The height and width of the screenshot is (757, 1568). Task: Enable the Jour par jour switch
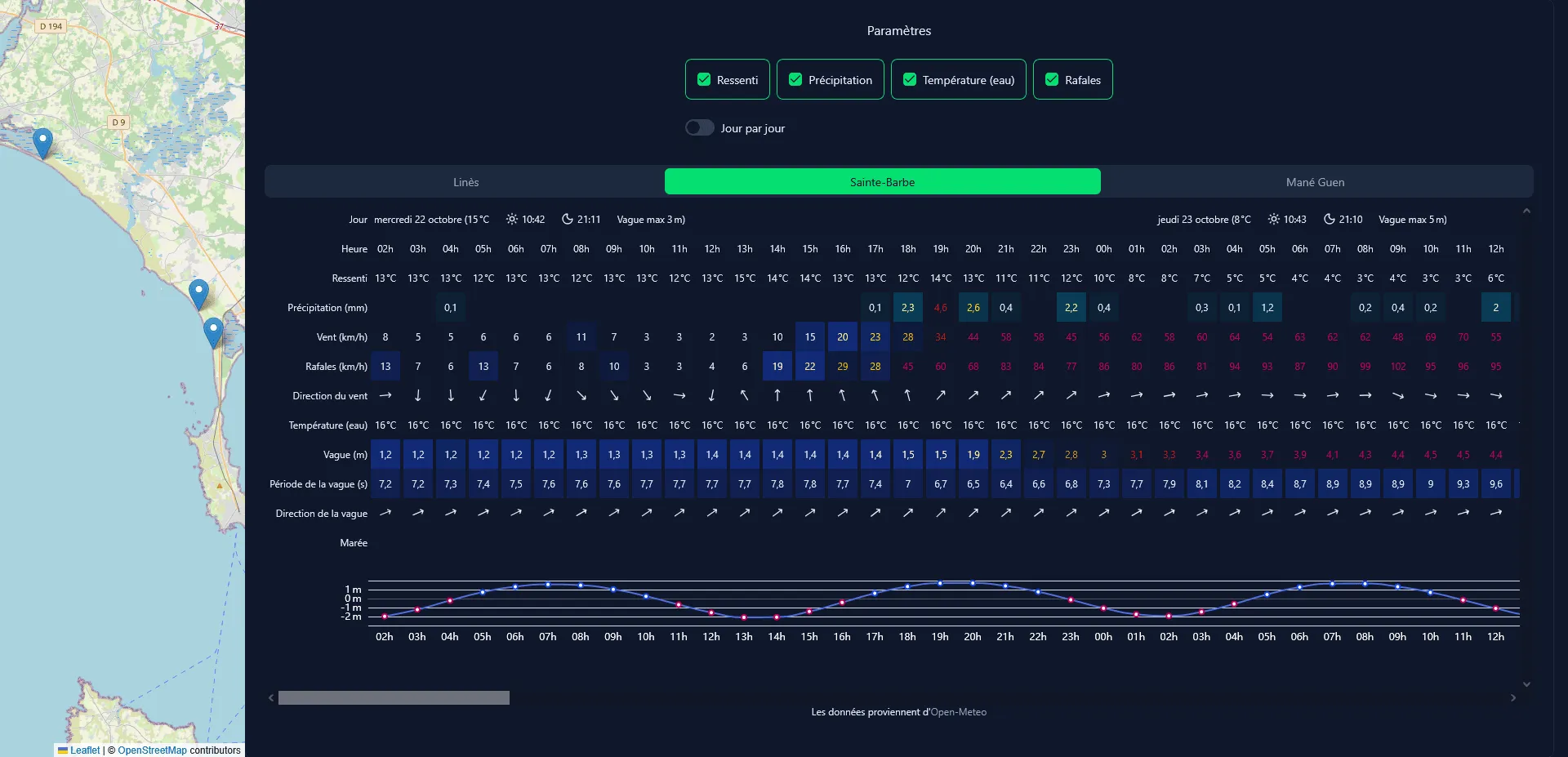700,128
